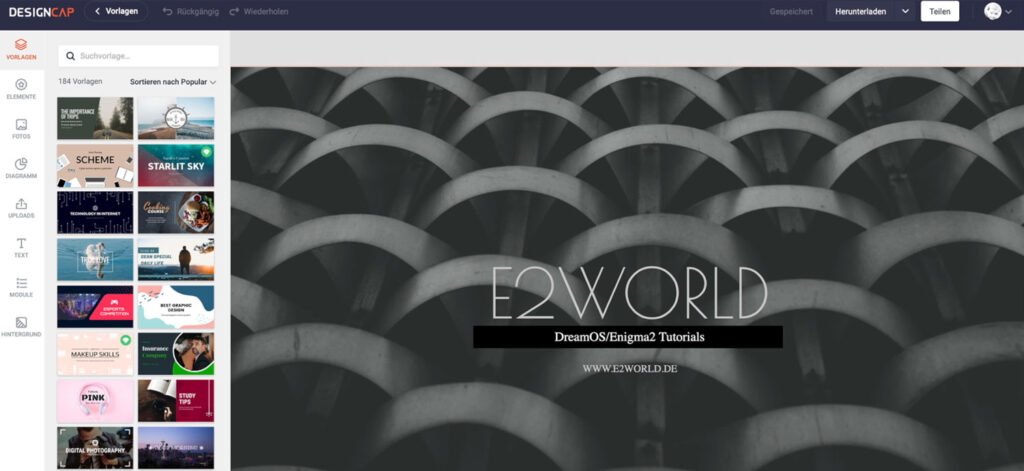The height and width of the screenshot is (471, 1024).
Task: Open the Elemente sidebar panel
Action: point(21,89)
